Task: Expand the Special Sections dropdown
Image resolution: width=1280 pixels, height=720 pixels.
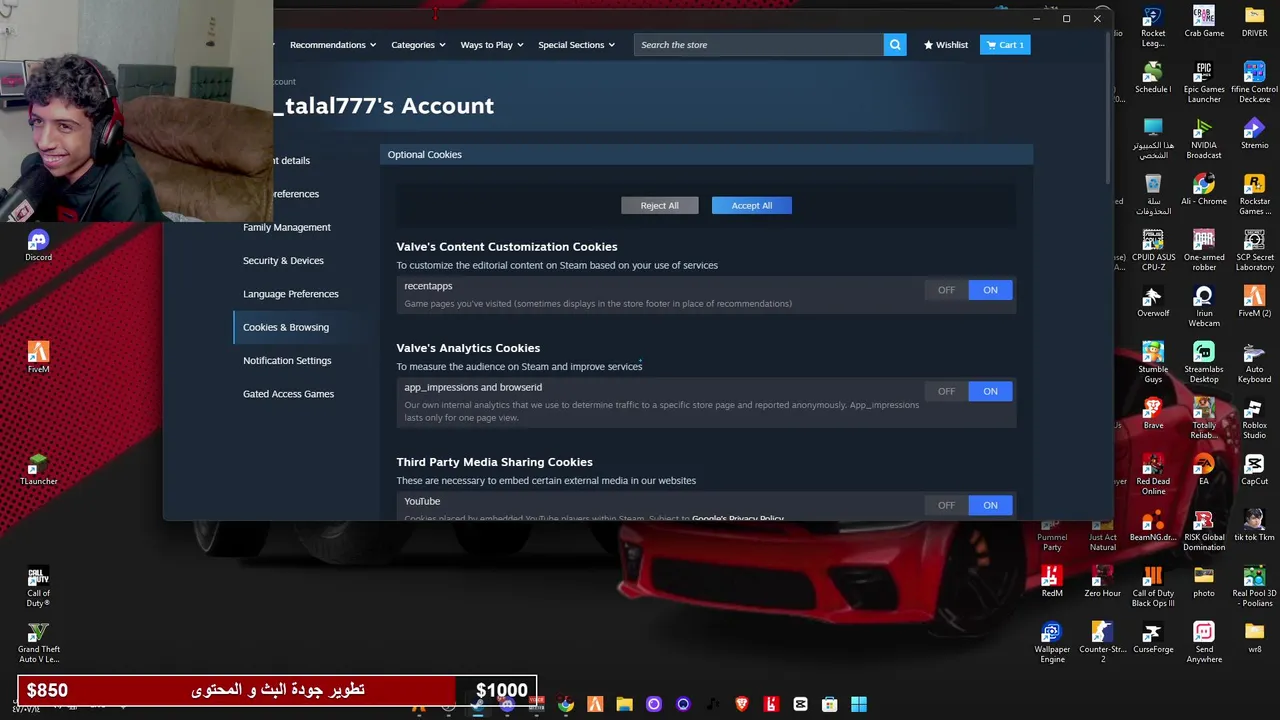Action: [x=576, y=45]
